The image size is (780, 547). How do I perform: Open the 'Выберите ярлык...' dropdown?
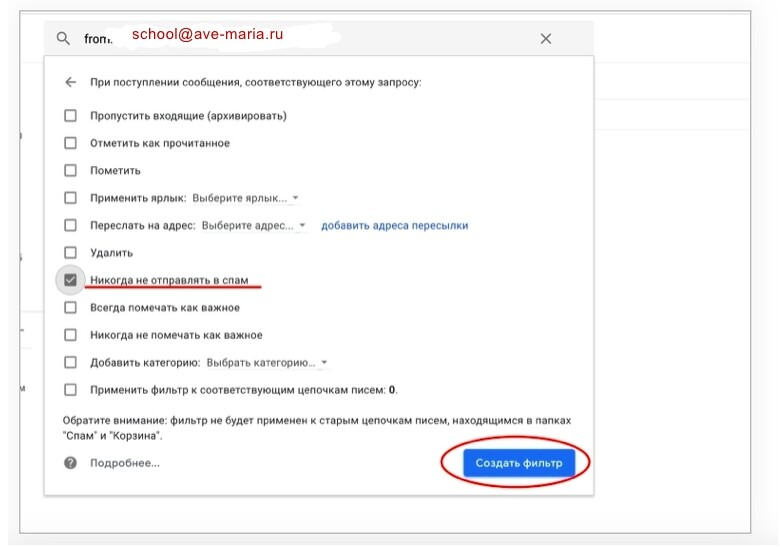[245, 198]
